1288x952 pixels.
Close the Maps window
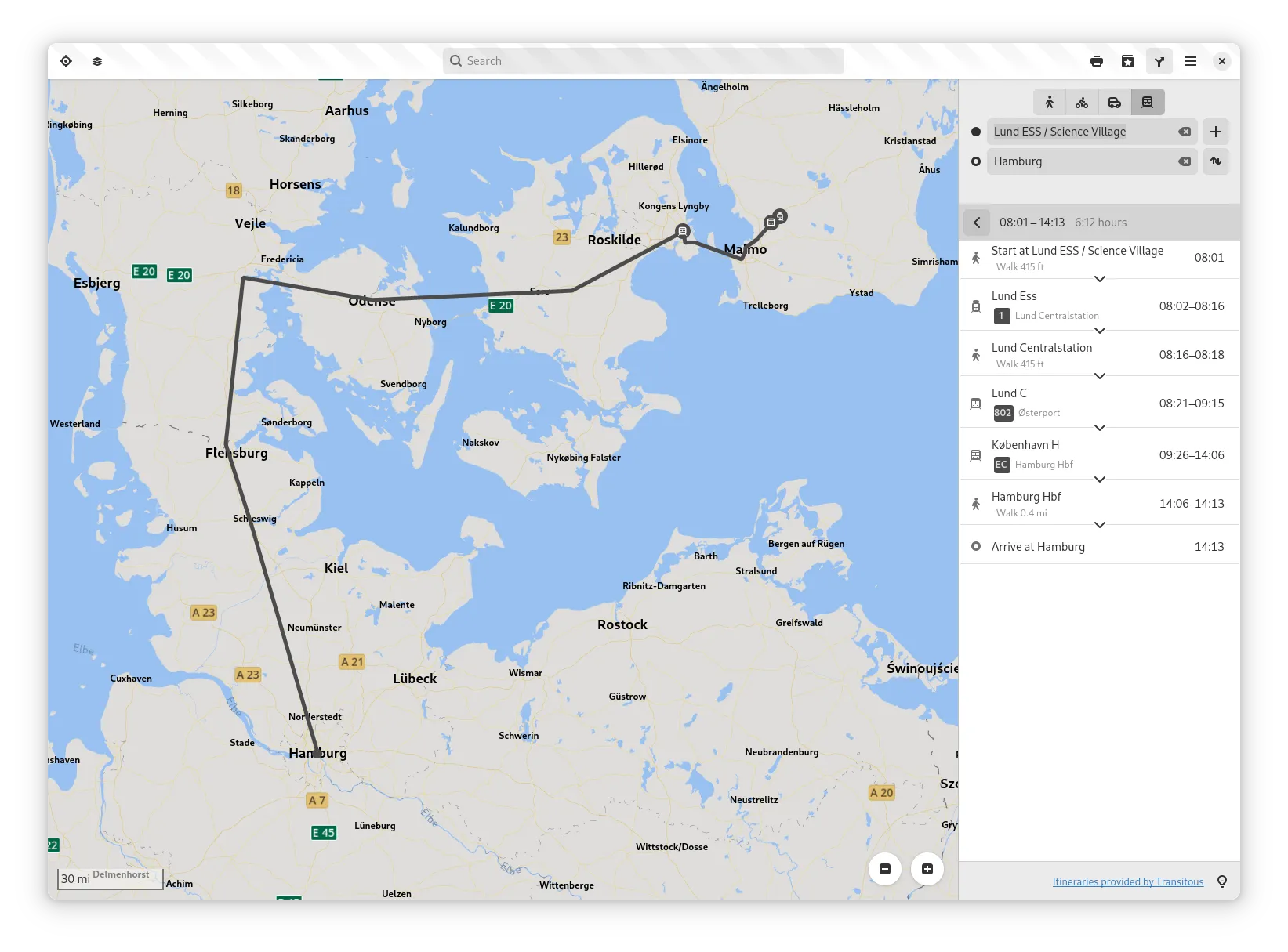1222,61
